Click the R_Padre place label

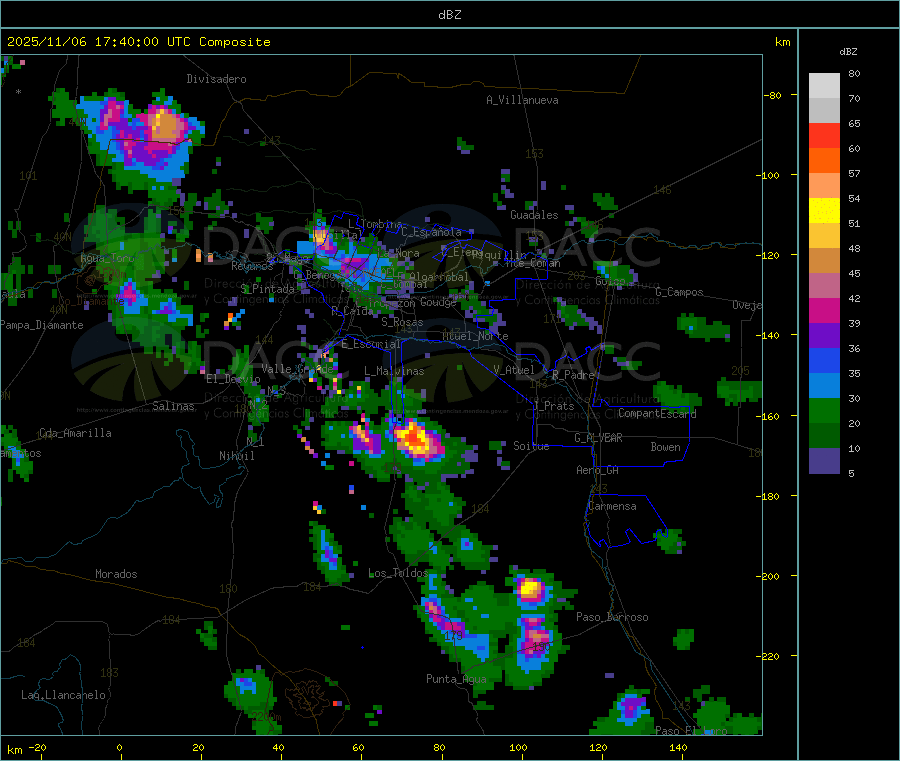coord(573,375)
